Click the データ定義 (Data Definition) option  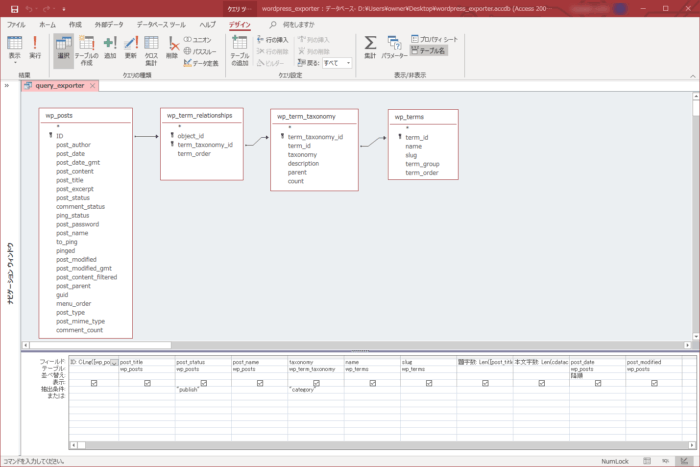201,63
